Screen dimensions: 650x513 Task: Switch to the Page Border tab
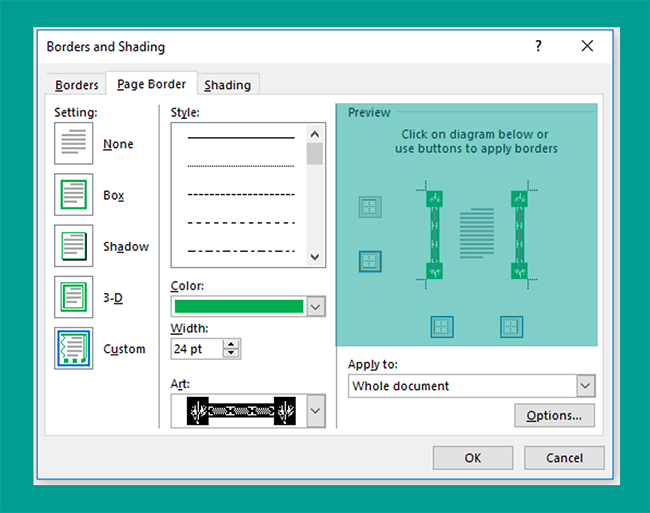point(151,84)
